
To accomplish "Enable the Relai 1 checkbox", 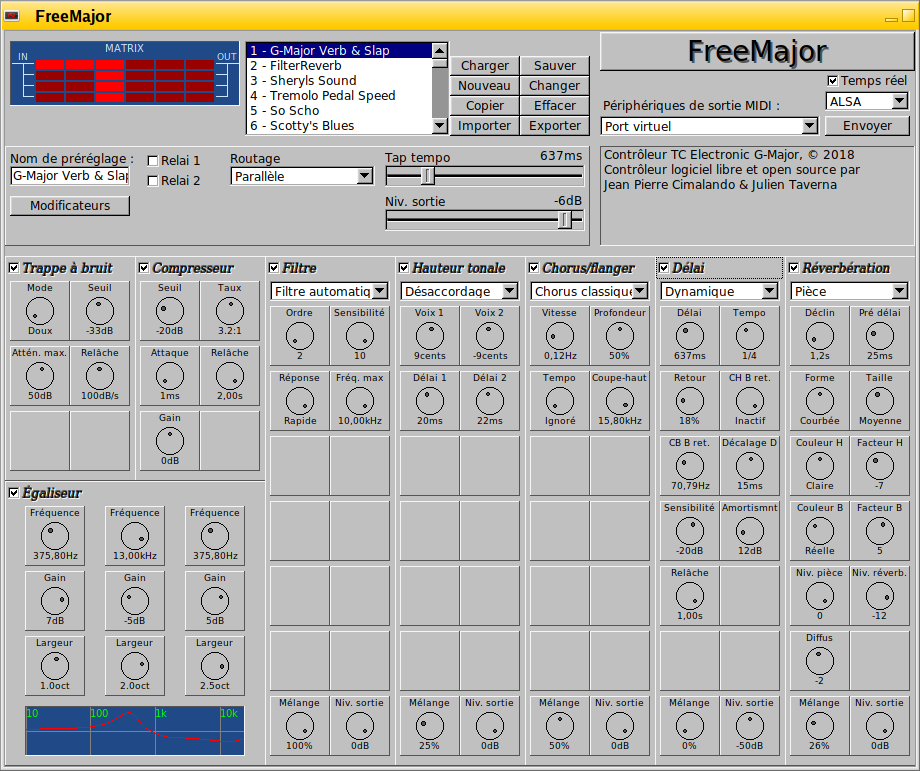I will (153, 161).
